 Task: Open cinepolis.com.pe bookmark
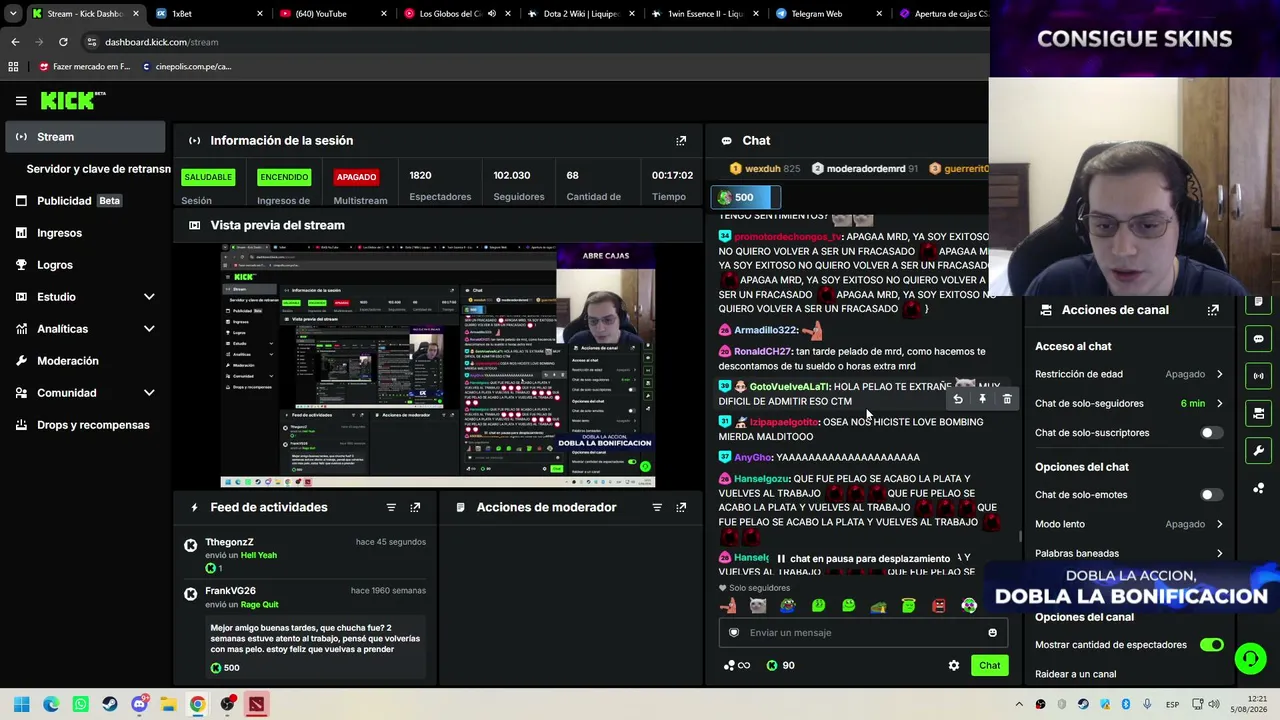[x=186, y=67]
